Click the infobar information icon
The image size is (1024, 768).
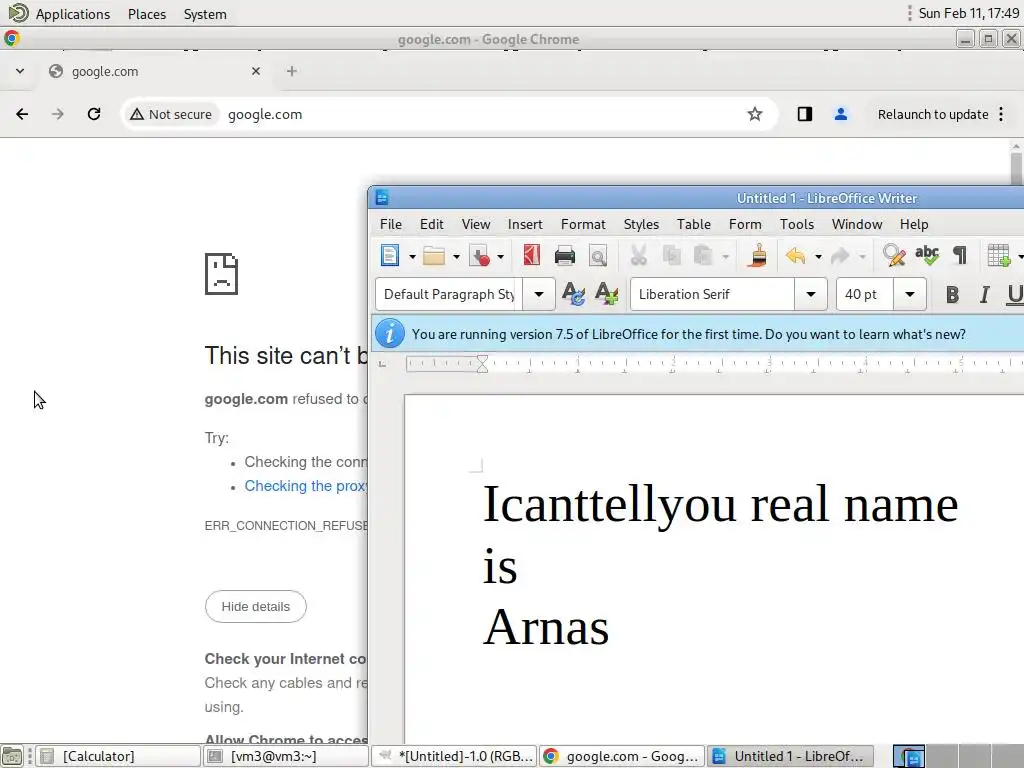[390, 334]
